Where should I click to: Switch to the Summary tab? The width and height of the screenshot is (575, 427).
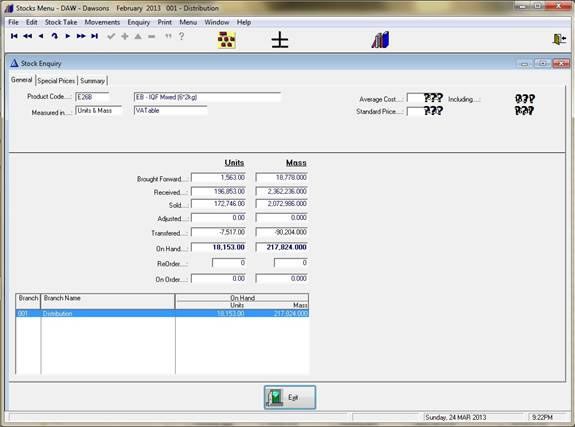tap(92, 81)
